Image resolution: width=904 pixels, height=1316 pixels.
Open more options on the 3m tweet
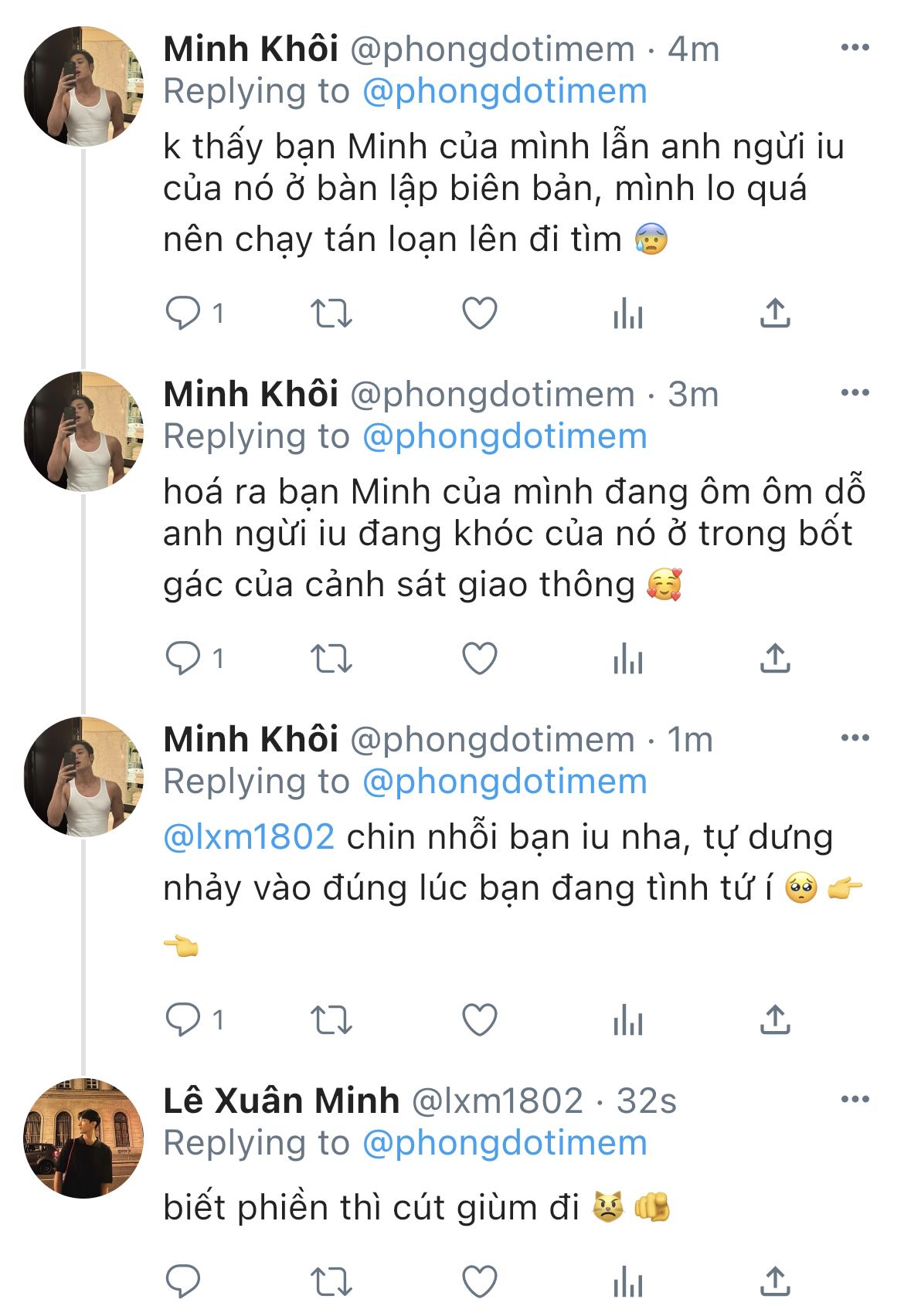point(855,393)
